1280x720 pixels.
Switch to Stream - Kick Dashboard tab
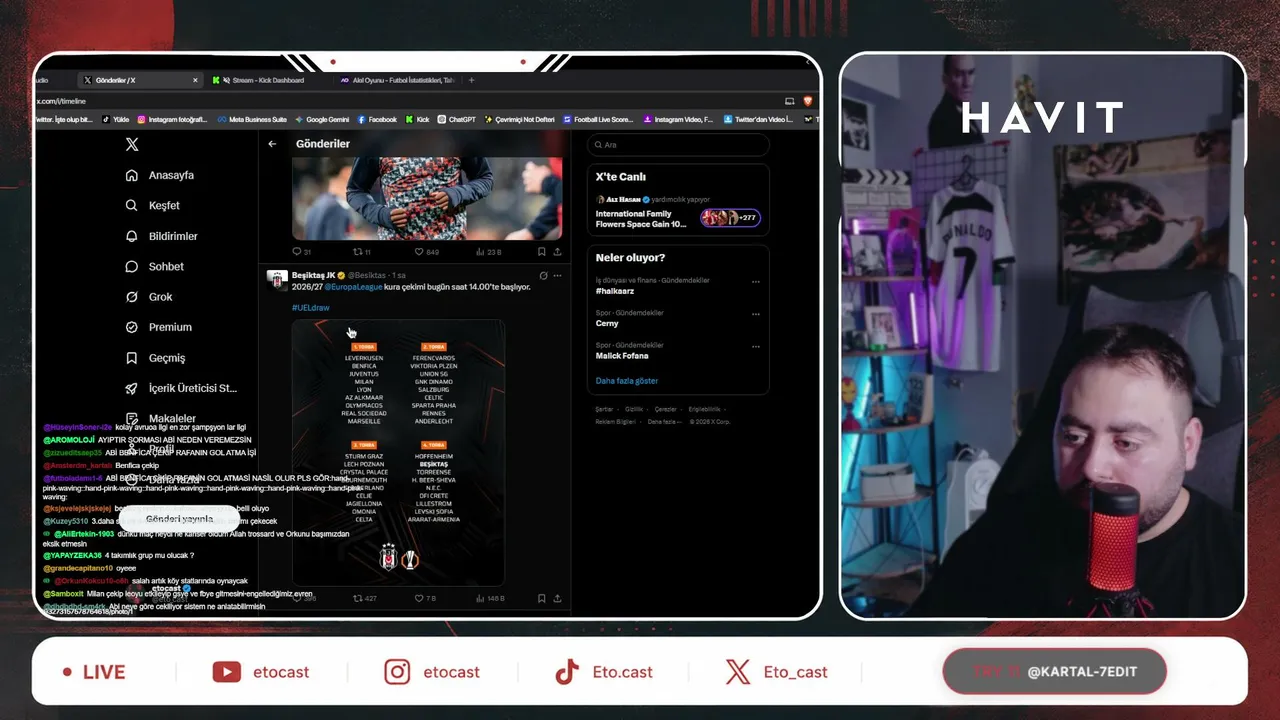click(x=267, y=80)
